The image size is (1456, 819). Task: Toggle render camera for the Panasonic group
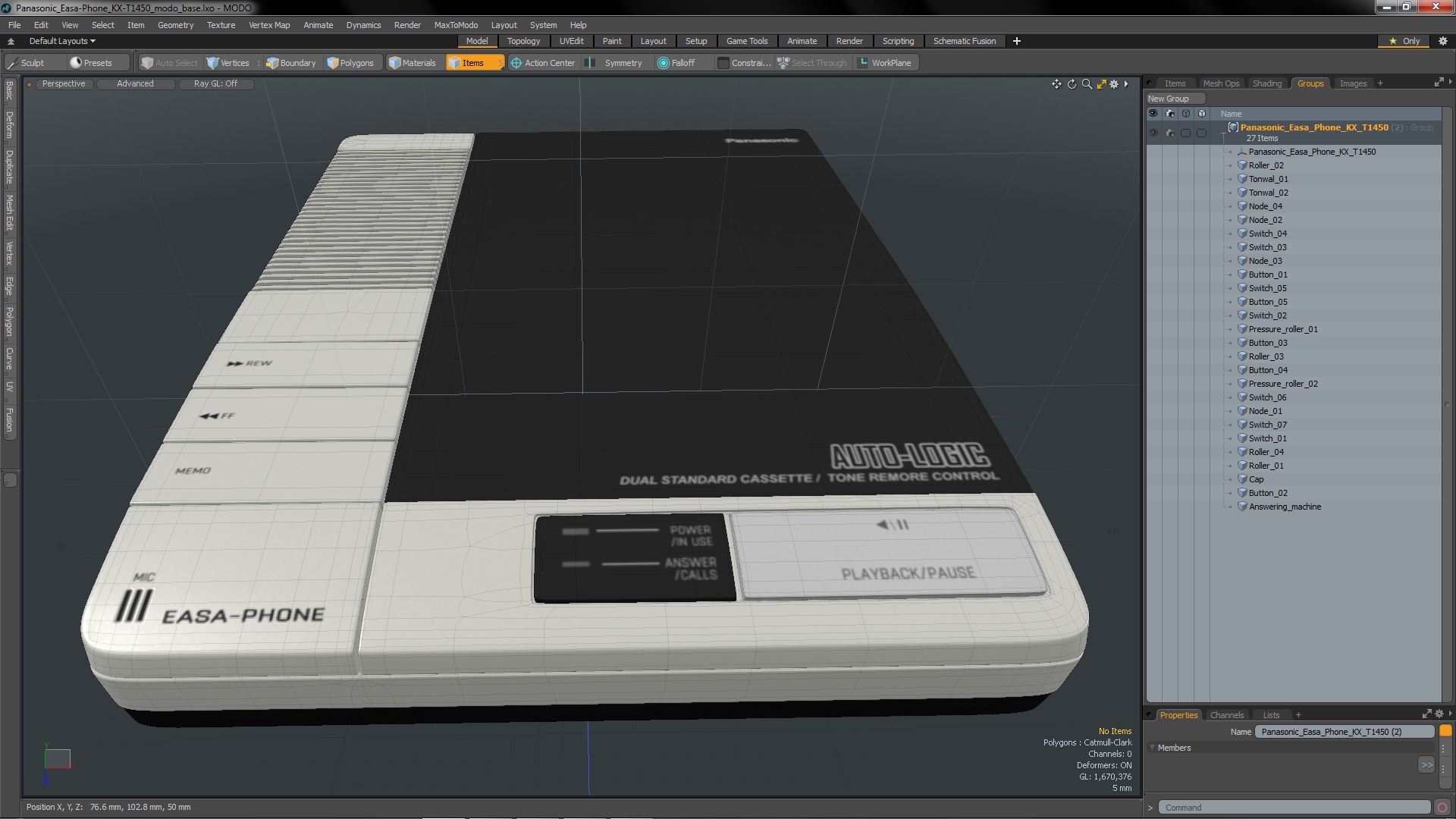point(1170,133)
